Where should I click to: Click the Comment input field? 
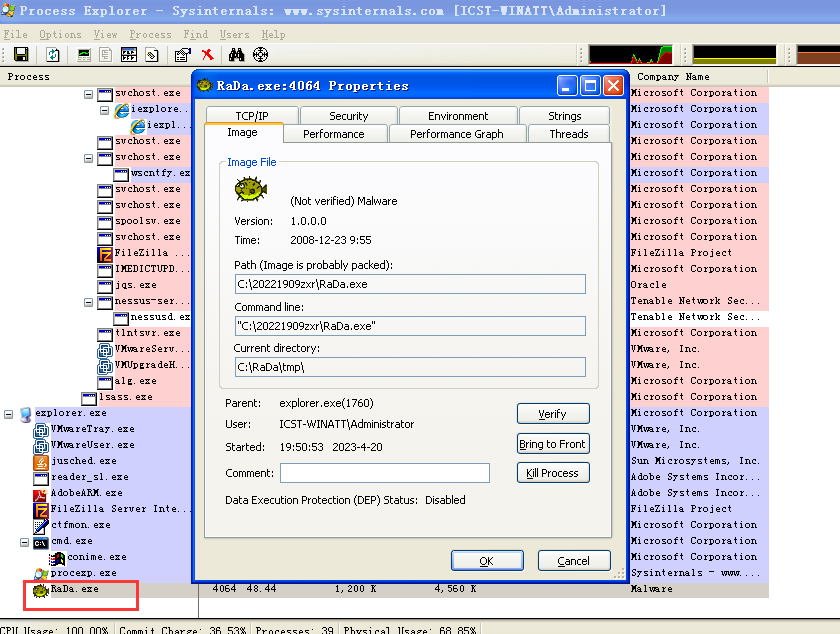(385, 473)
